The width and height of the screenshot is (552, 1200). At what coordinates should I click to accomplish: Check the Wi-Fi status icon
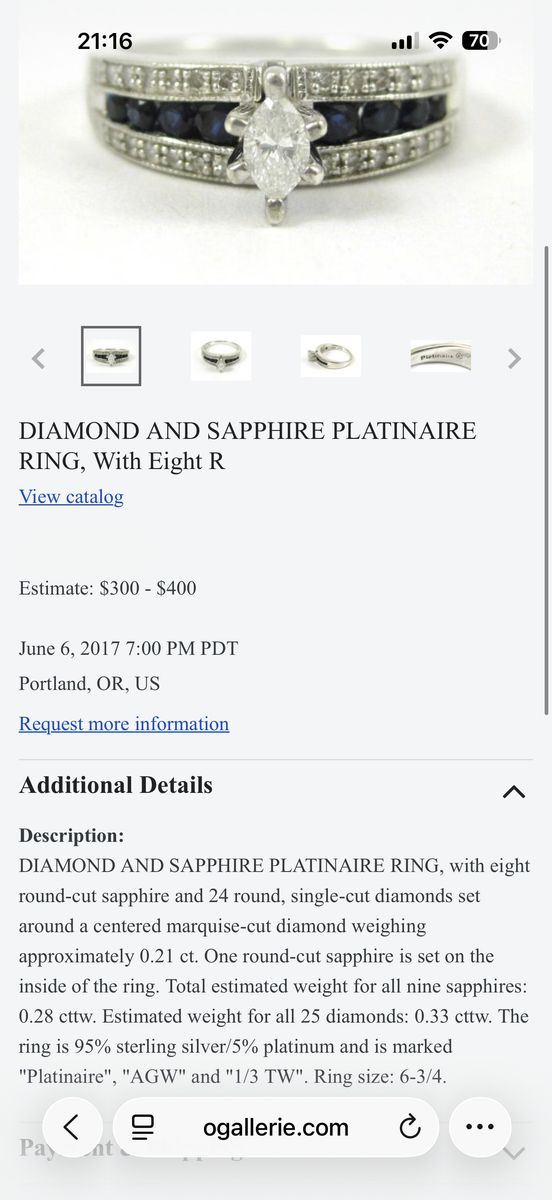coord(440,41)
